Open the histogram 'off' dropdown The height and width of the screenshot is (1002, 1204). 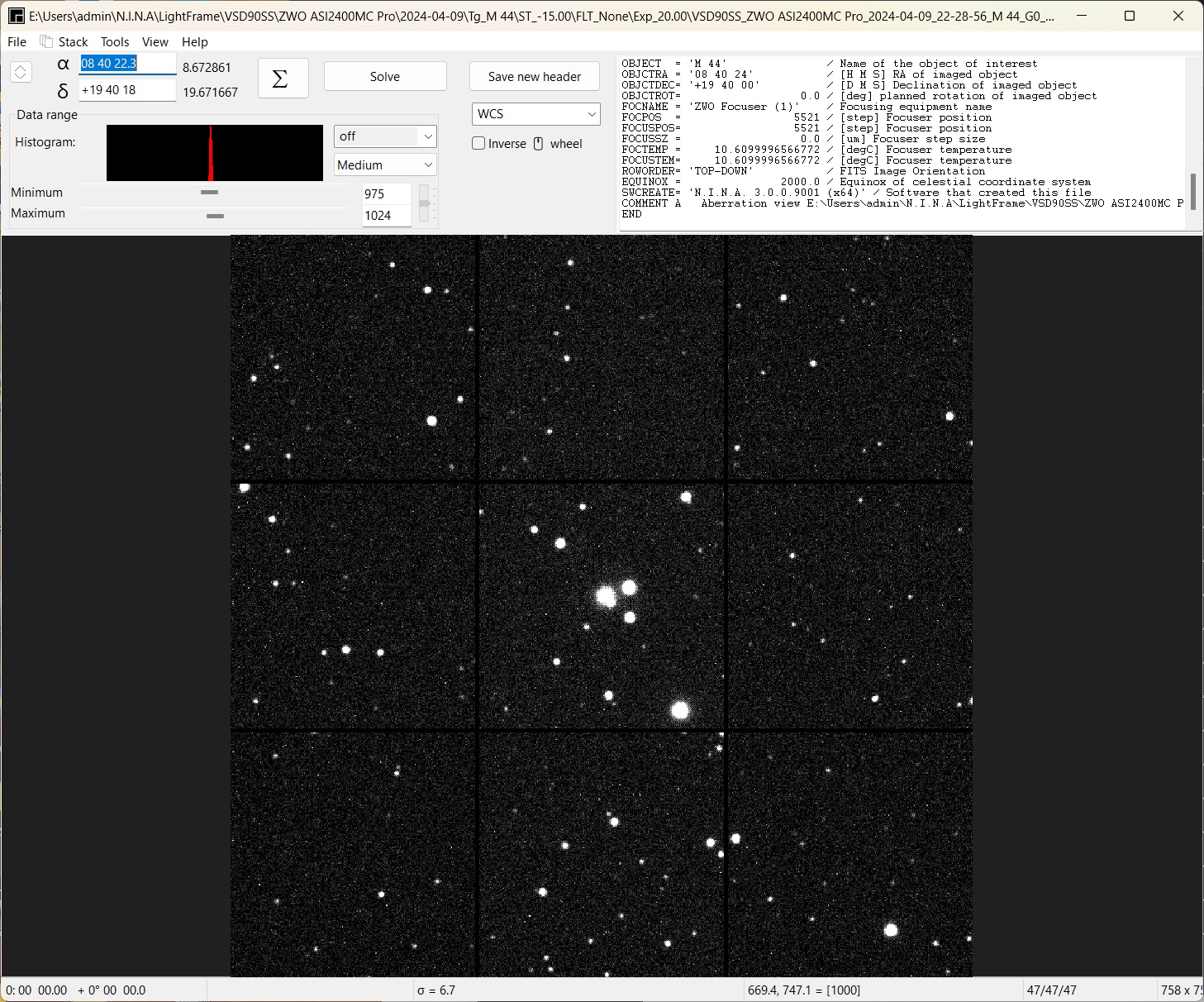385,136
